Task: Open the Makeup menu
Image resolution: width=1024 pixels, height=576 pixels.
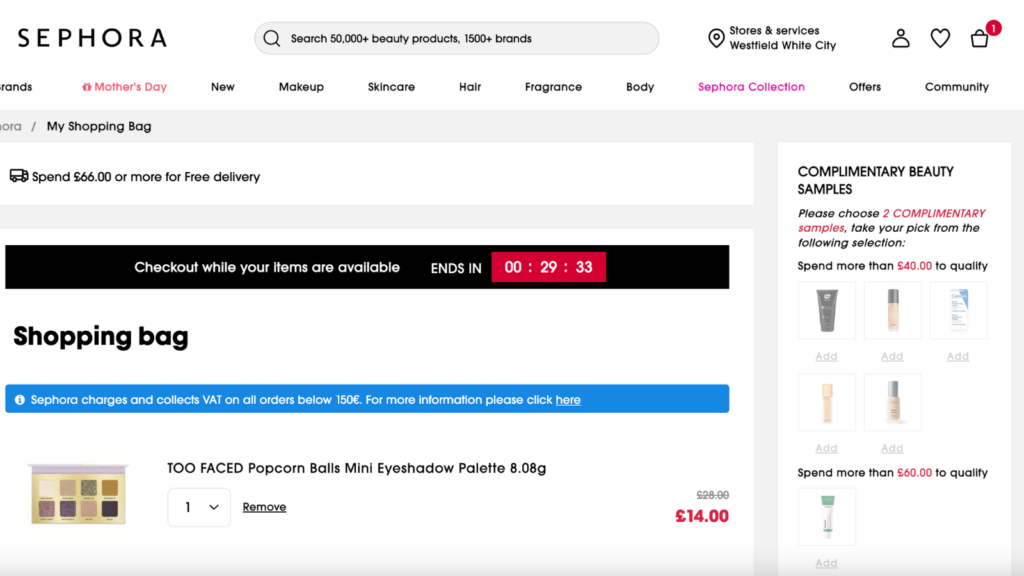Action: pyautogui.click(x=301, y=87)
